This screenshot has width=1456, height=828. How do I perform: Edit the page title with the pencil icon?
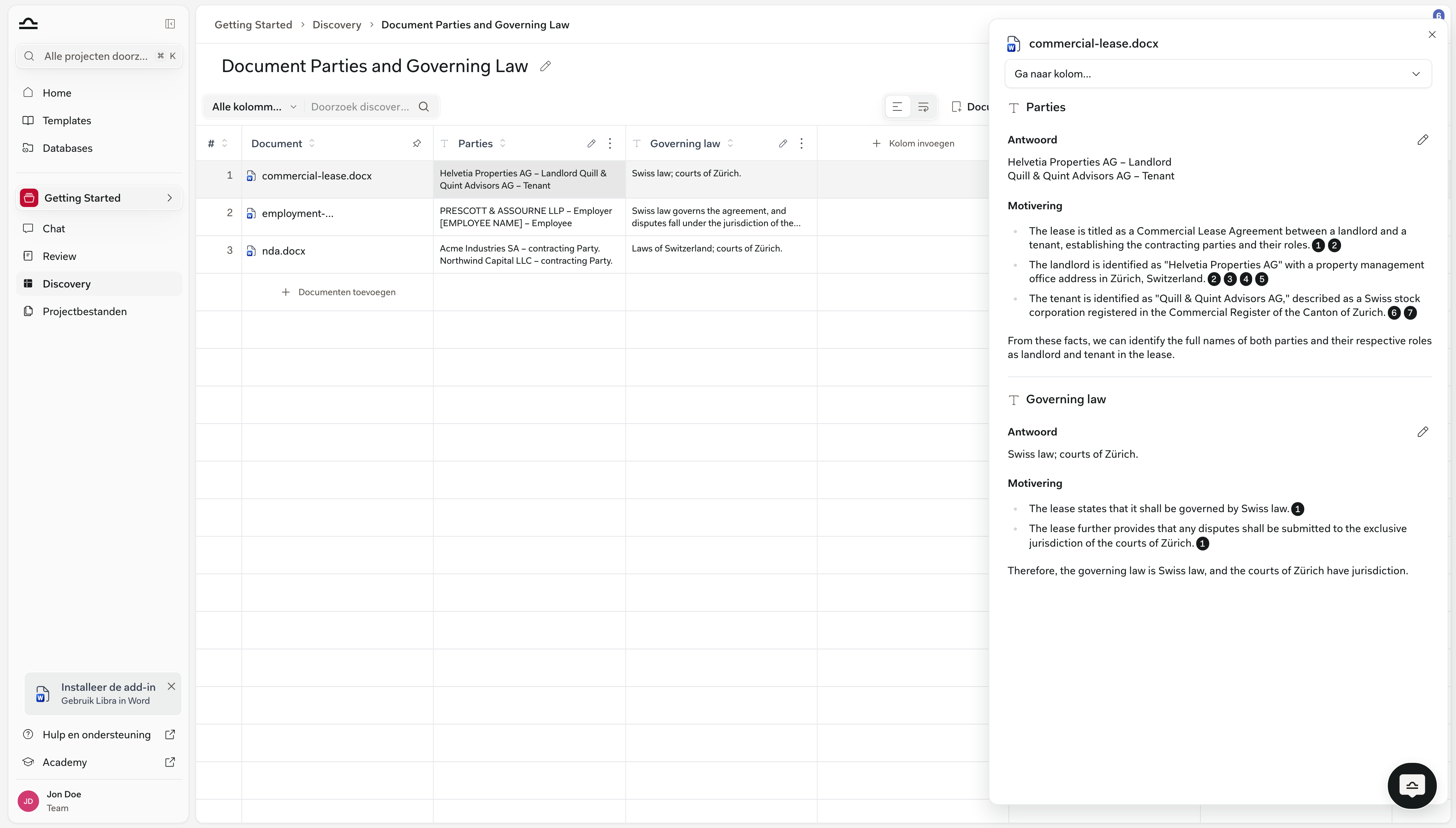[546, 66]
